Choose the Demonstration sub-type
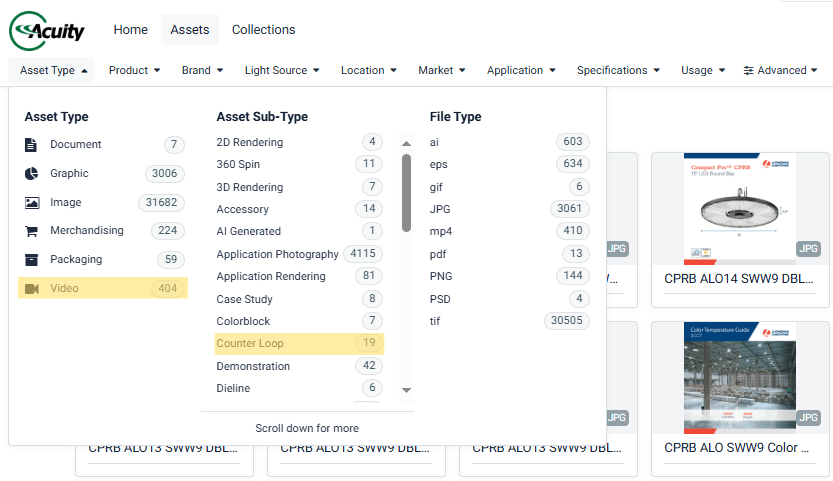The image size is (833, 481). click(253, 366)
